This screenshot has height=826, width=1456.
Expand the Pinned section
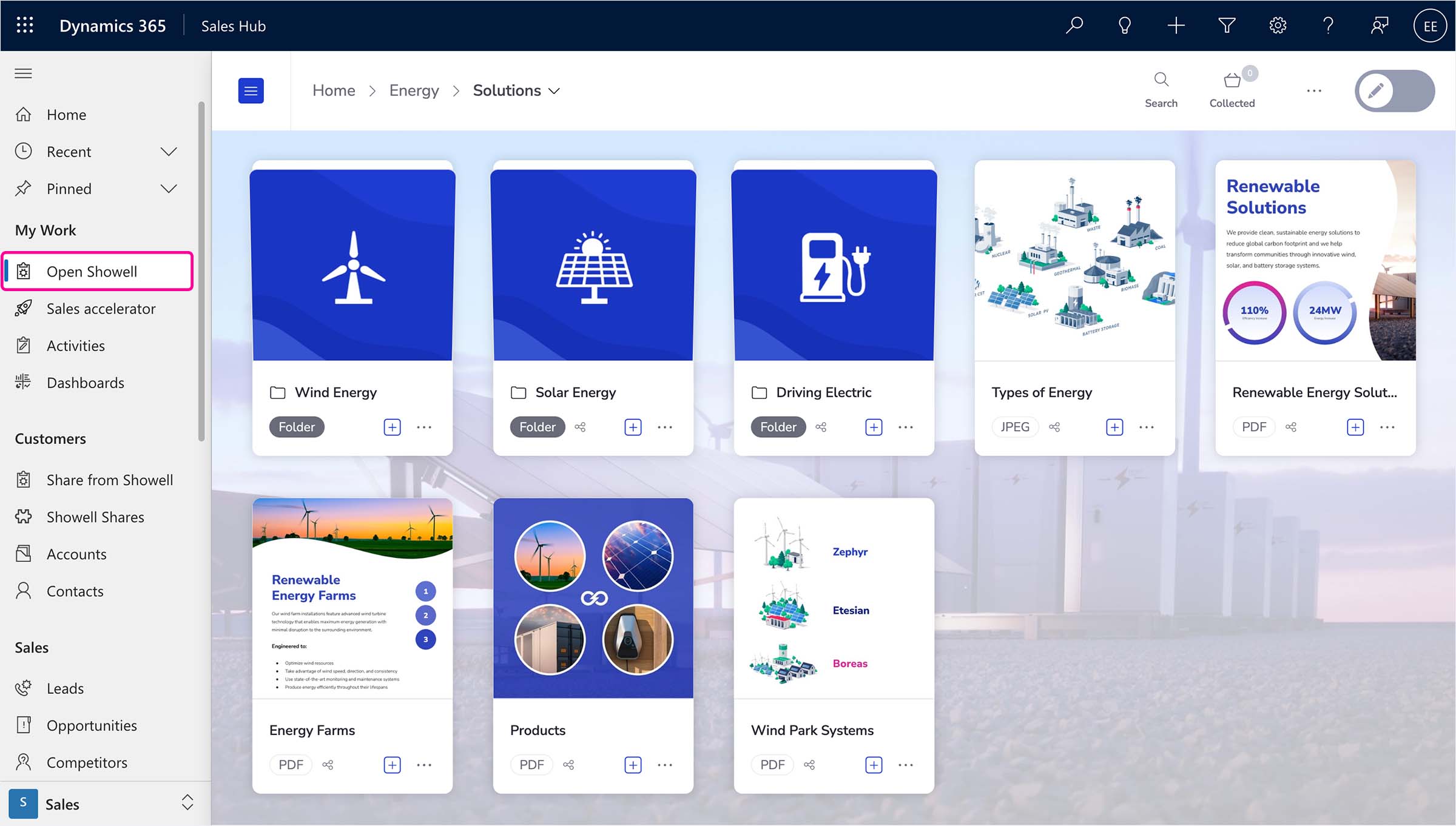[169, 188]
